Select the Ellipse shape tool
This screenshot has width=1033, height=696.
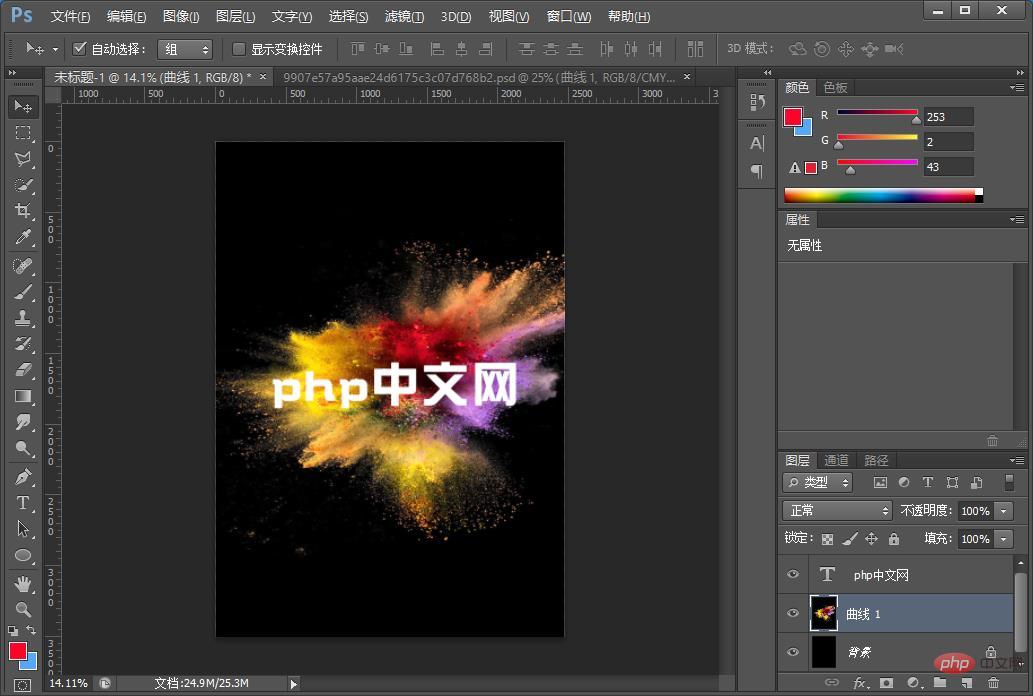pyautogui.click(x=23, y=555)
